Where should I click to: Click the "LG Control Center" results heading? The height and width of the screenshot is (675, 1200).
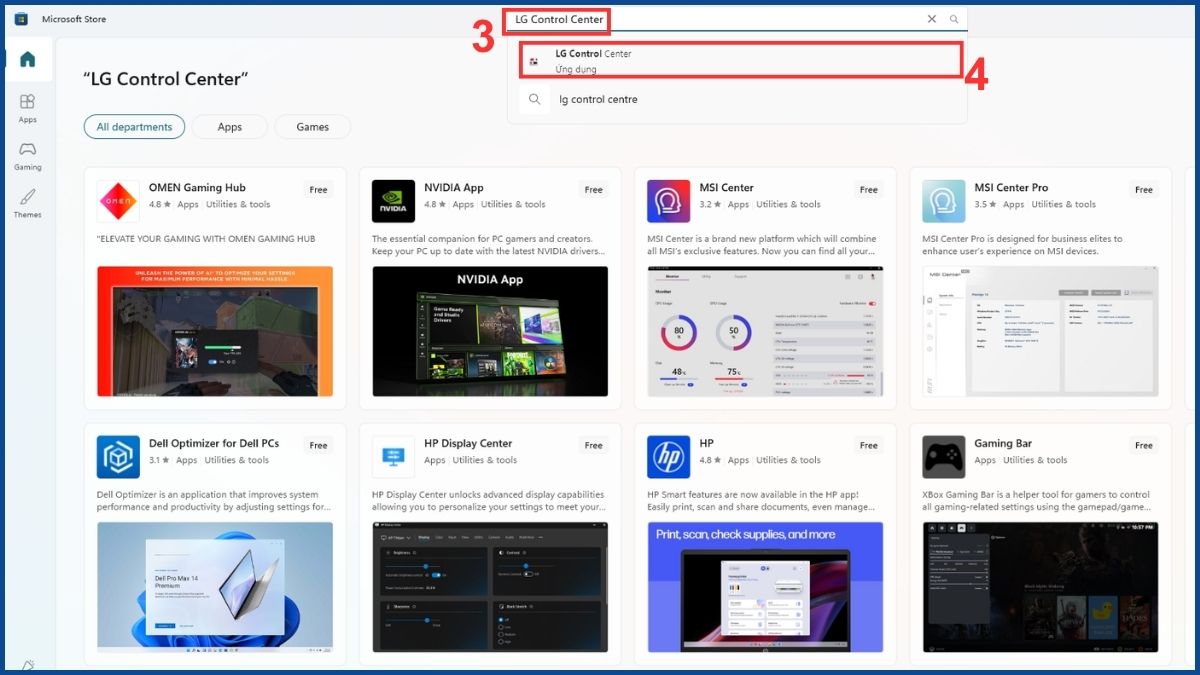pyautogui.click(x=166, y=79)
